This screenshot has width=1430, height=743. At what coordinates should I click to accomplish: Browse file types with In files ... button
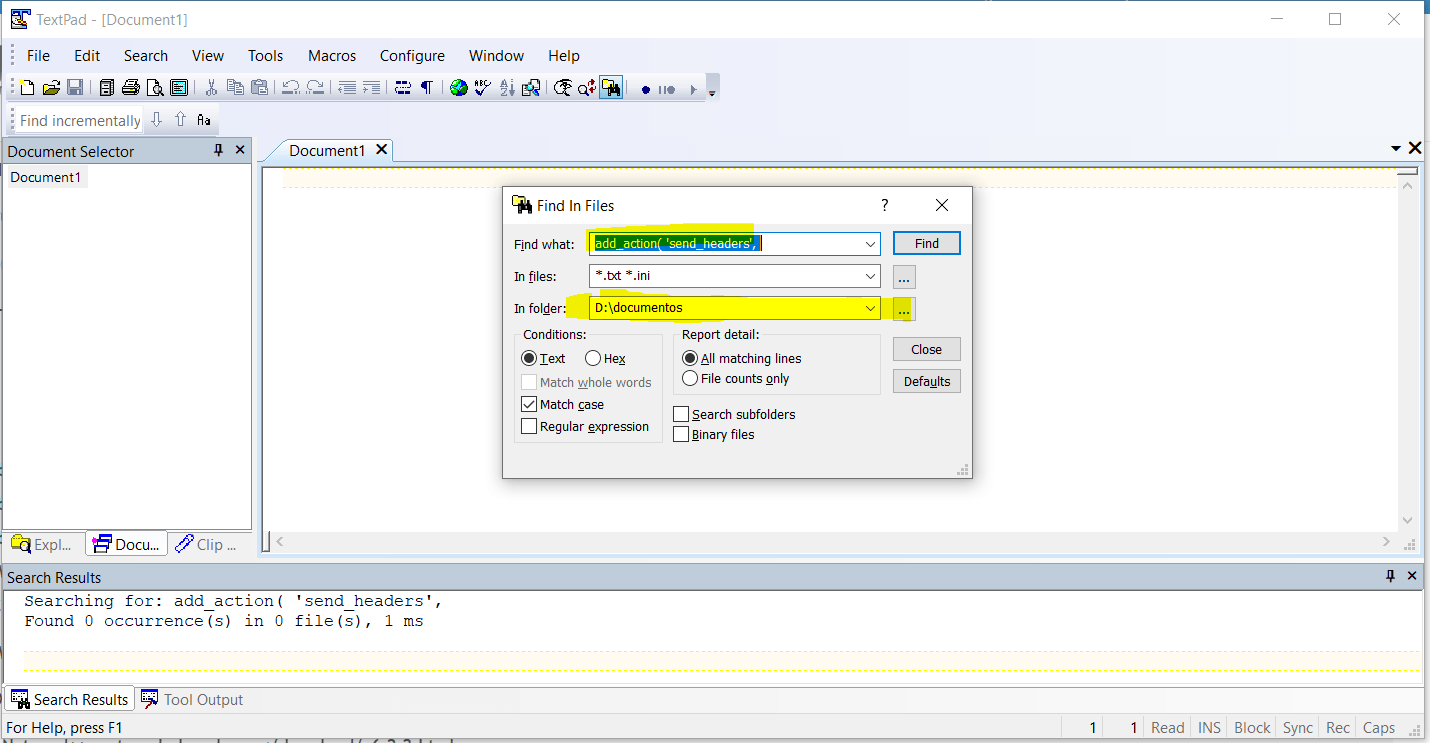[904, 276]
